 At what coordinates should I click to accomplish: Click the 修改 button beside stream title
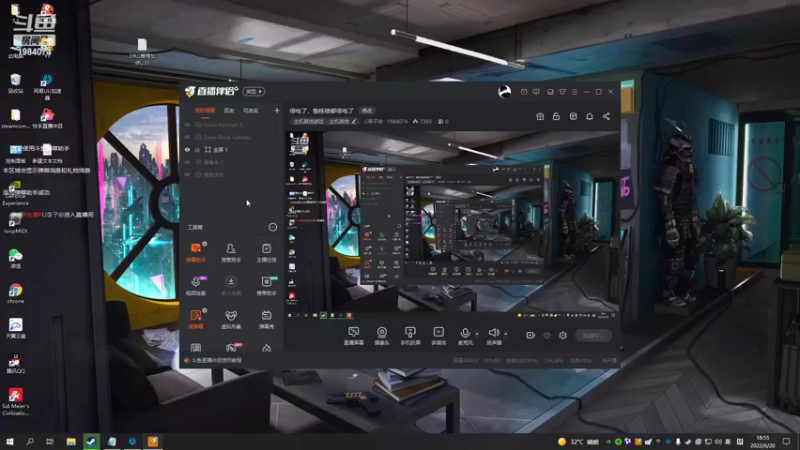click(x=367, y=110)
